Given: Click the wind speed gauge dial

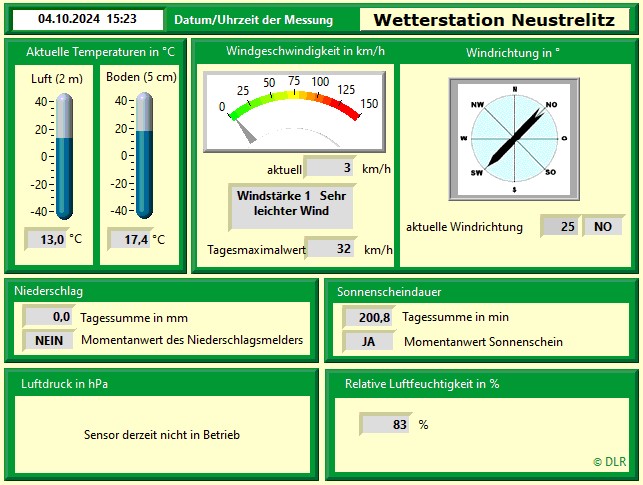Looking at the screenshot, I should [292, 112].
